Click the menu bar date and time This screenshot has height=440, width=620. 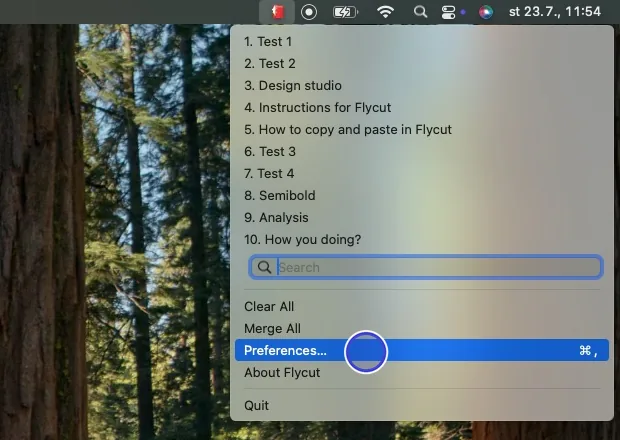(x=555, y=11)
